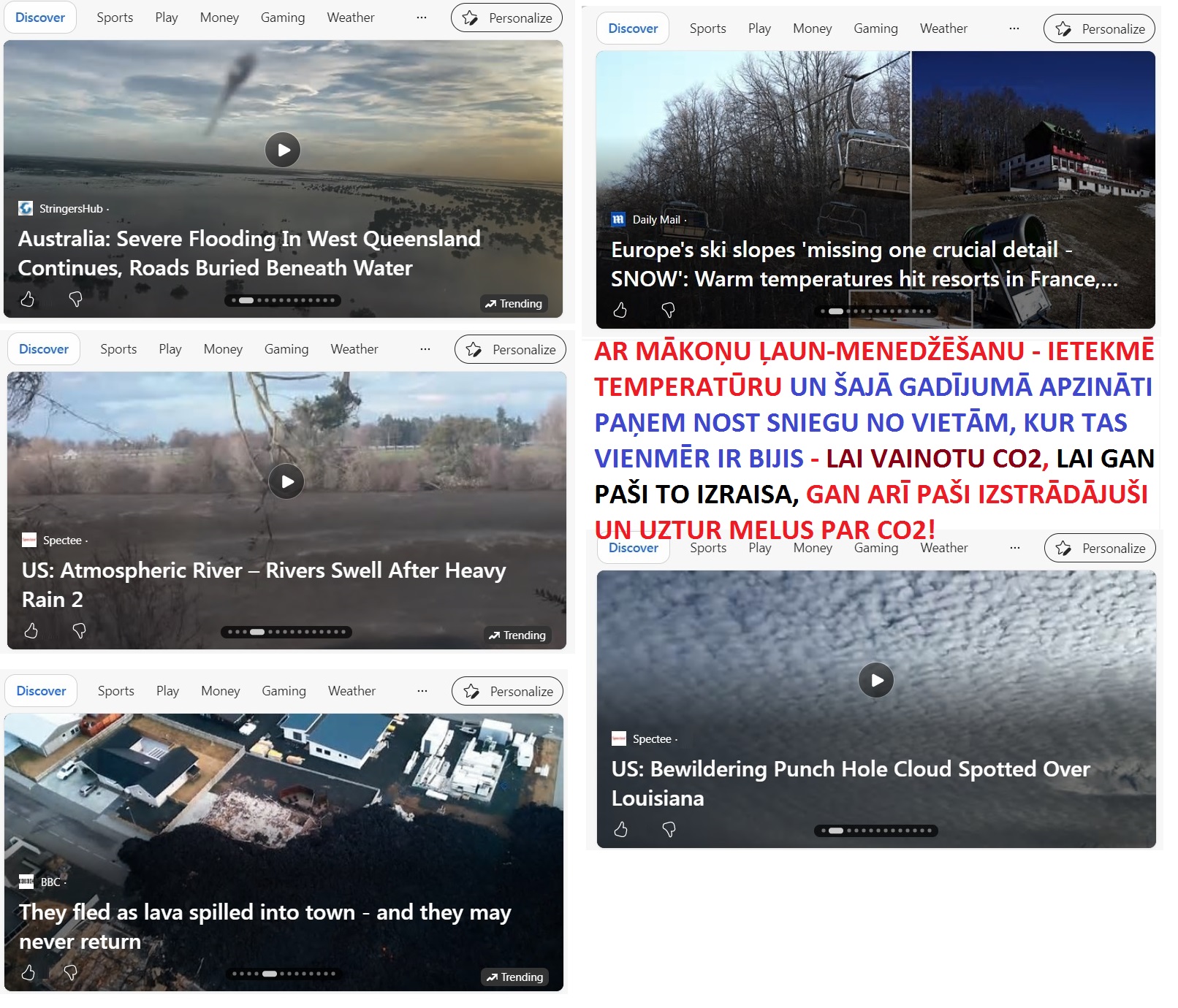Expand ellipsis menu above Australia flooding card
The height and width of the screenshot is (1008, 1178).
421,18
